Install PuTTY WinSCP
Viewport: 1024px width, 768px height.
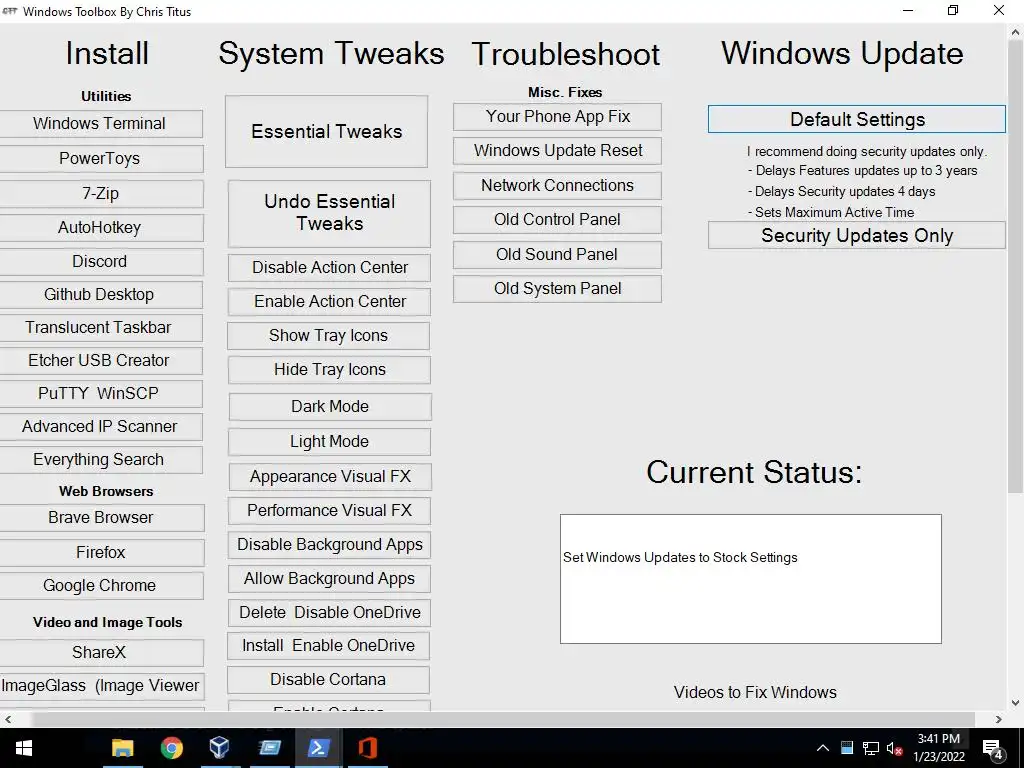[x=99, y=393]
